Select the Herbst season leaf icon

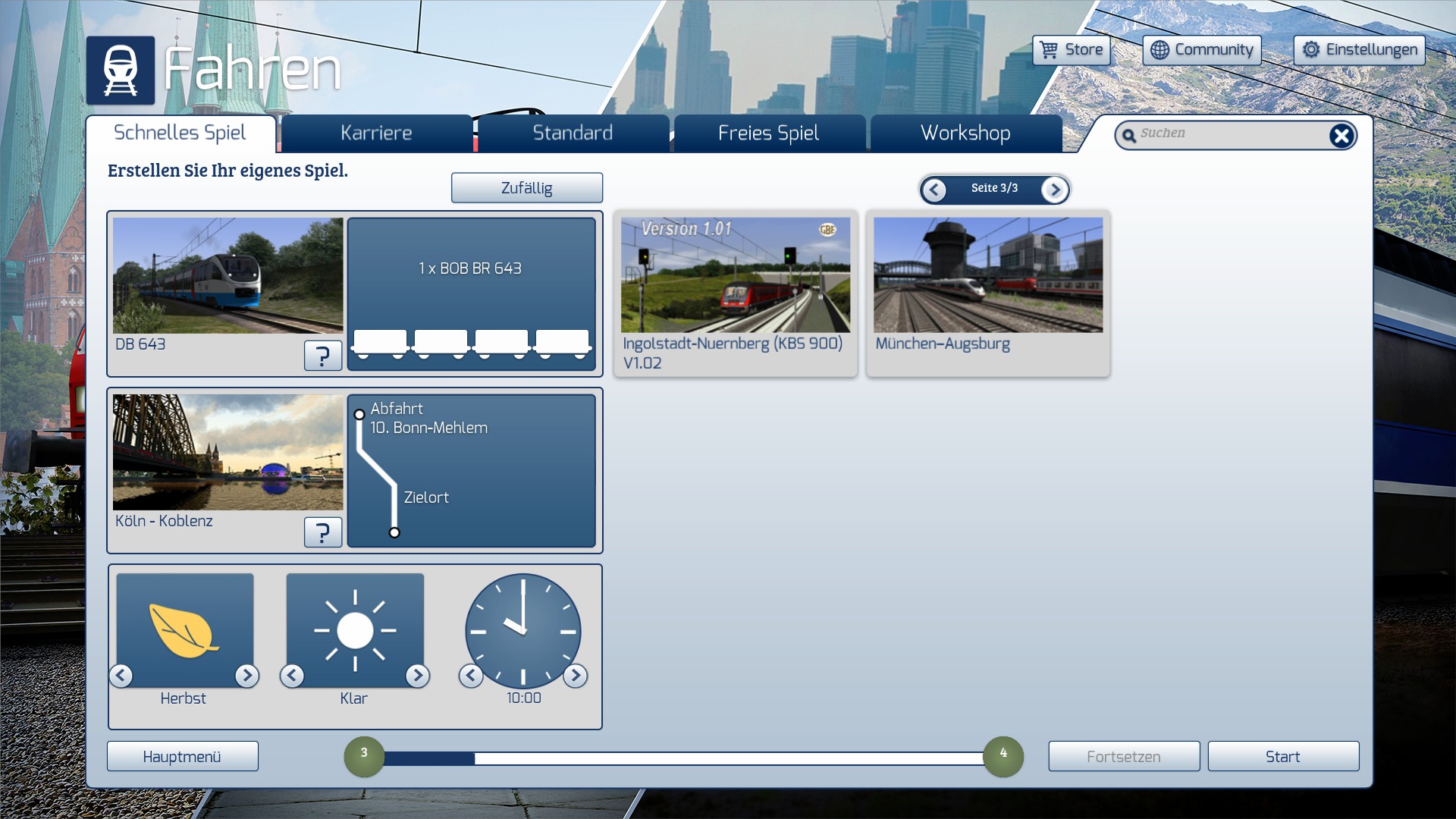184,630
